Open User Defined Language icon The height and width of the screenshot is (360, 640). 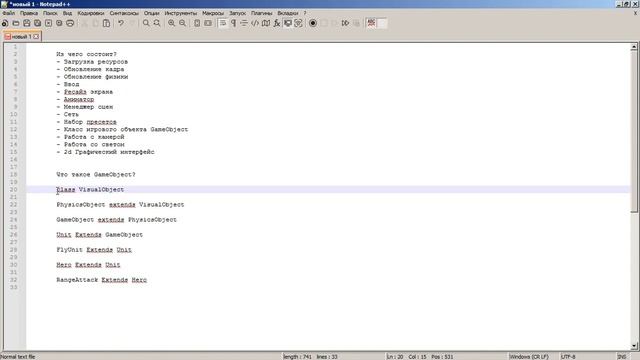pos(255,23)
